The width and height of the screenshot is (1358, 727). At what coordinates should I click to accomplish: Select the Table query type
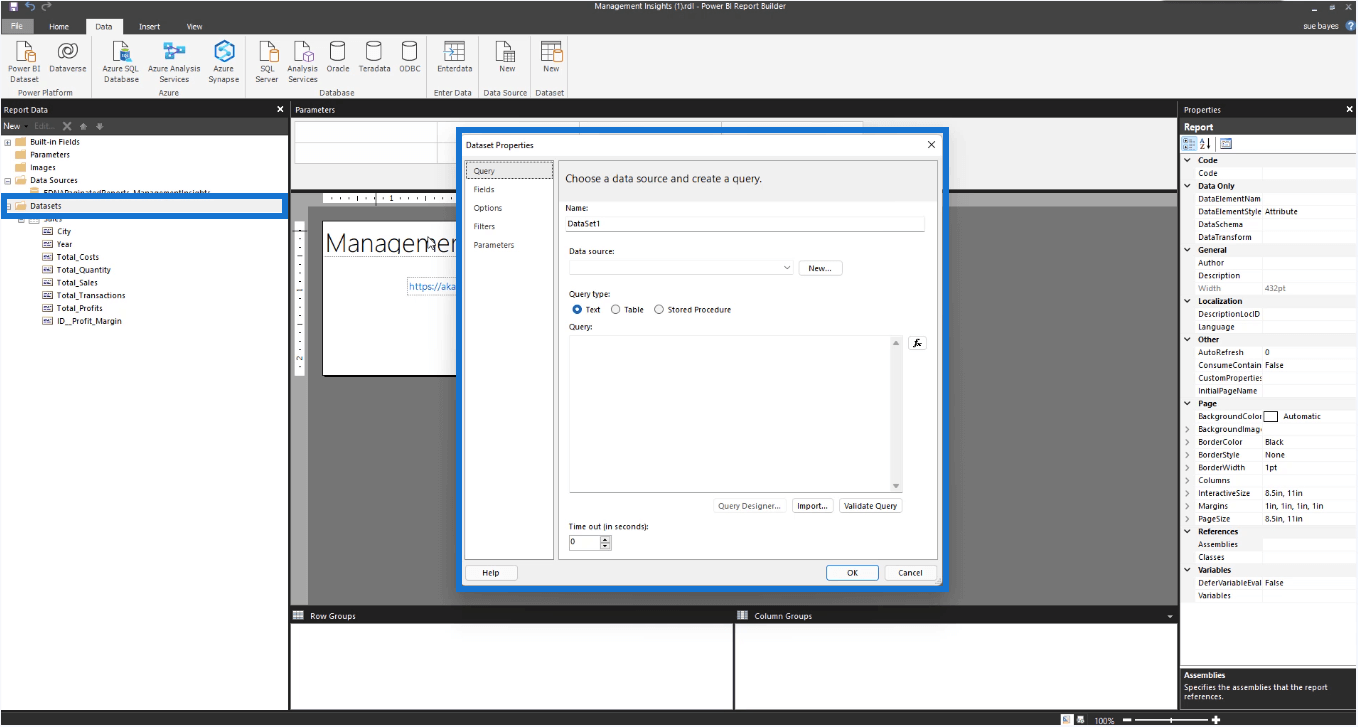(x=616, y=310)
